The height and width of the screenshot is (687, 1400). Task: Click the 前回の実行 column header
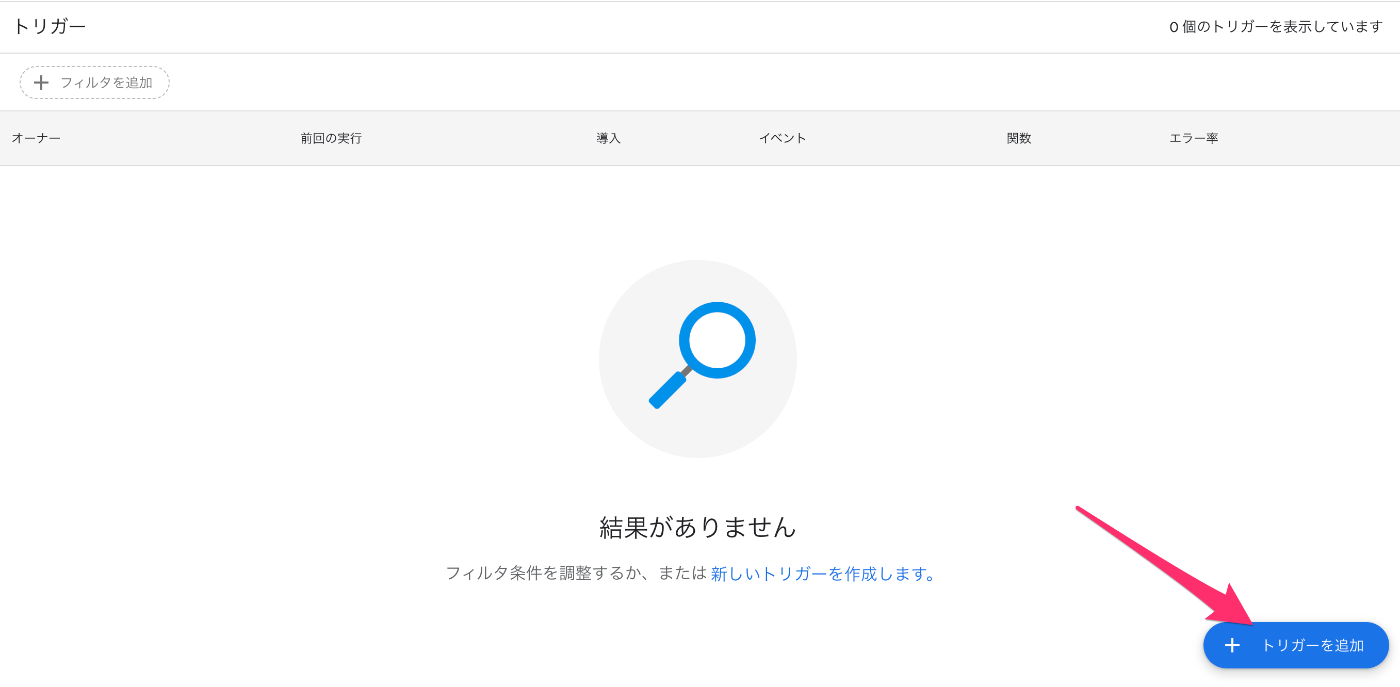[x=331, y=138]
